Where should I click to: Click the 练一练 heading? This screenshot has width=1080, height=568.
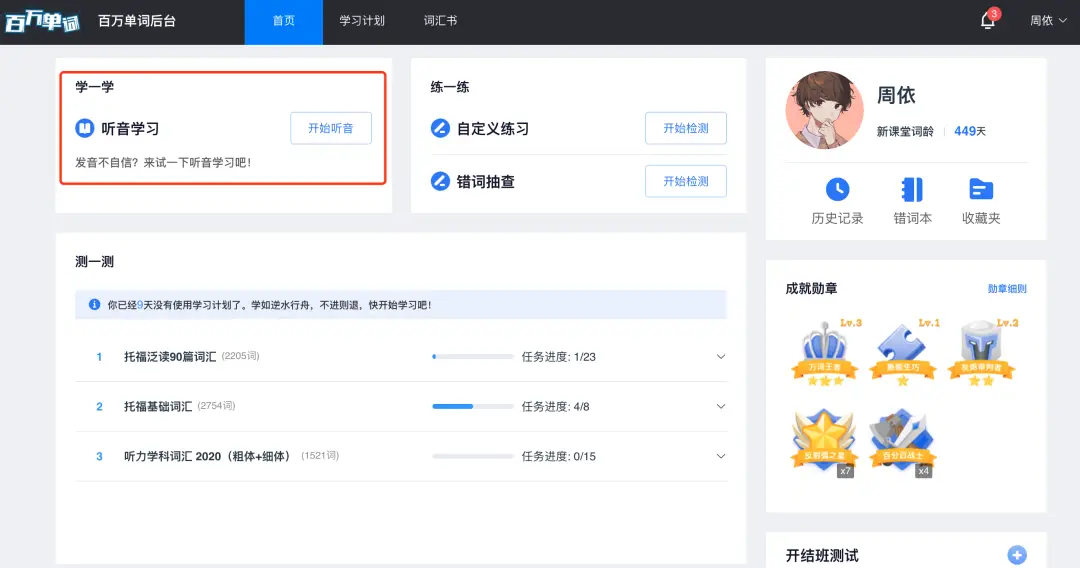[x=450, y=87]
